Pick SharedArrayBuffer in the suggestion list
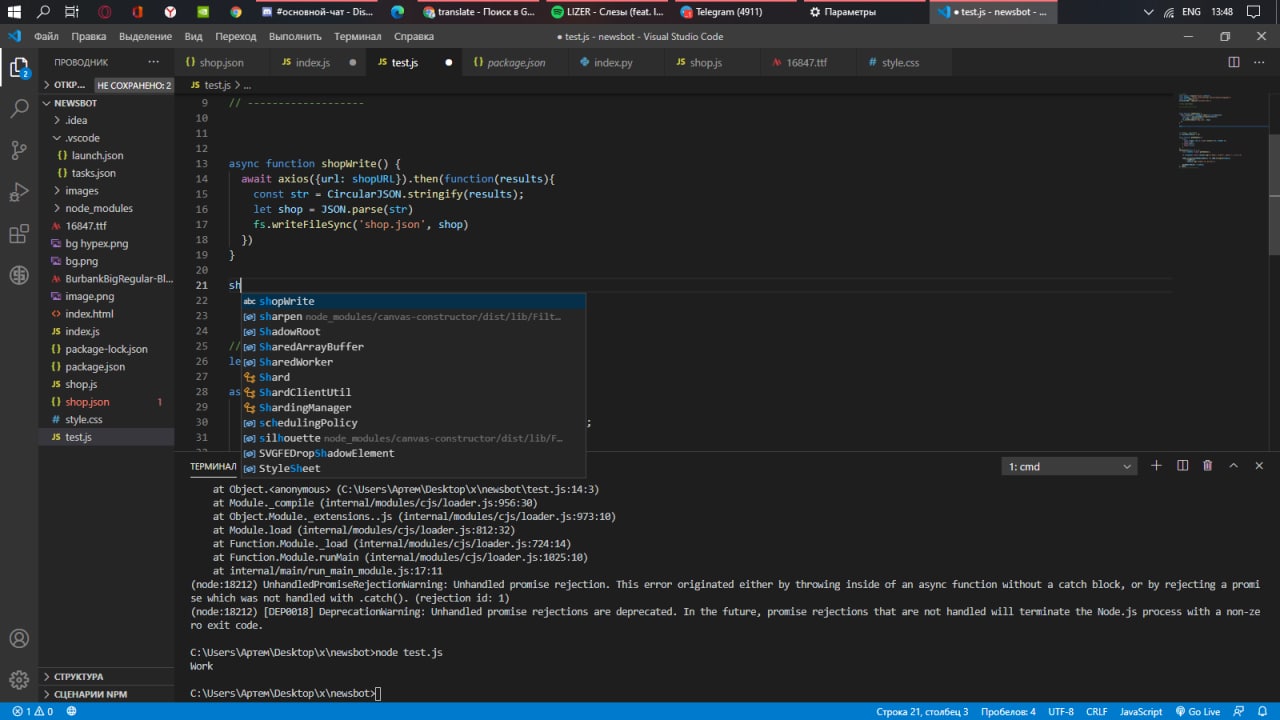The image size is (1280, 720). pyautogui.click(x=413, y=347)
